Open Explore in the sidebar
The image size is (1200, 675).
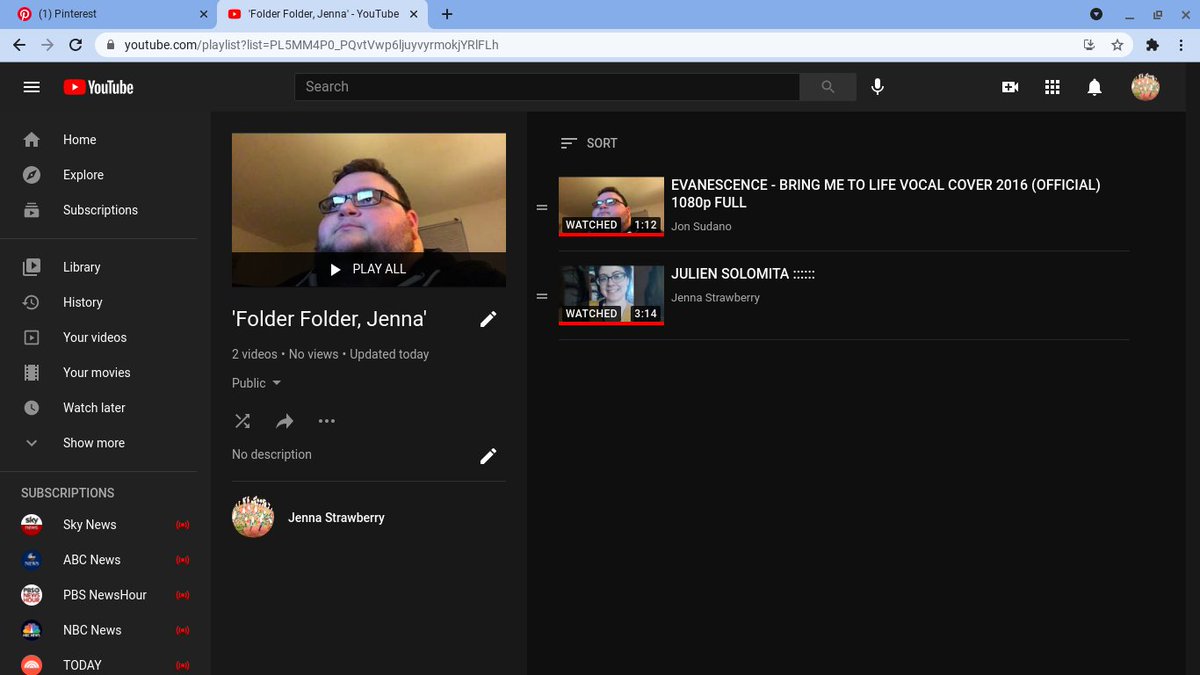(x=98, y=175)
